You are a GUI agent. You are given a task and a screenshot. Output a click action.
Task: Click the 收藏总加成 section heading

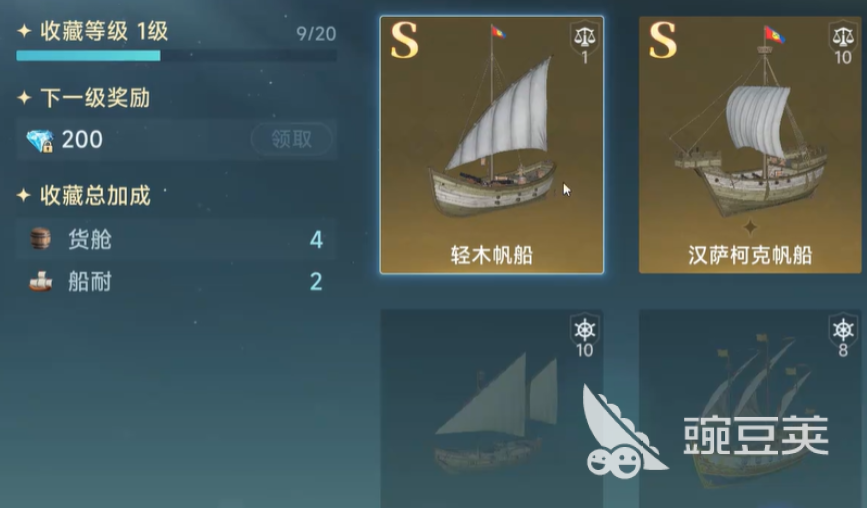coord(95,196)
